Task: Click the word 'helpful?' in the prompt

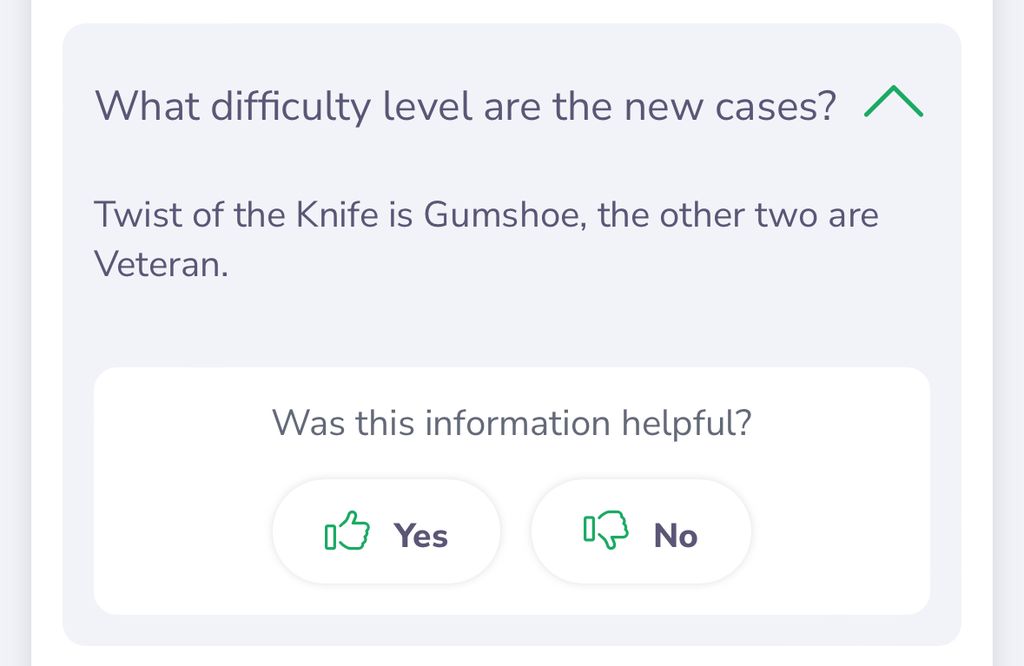Action: [x=687, y=423]
